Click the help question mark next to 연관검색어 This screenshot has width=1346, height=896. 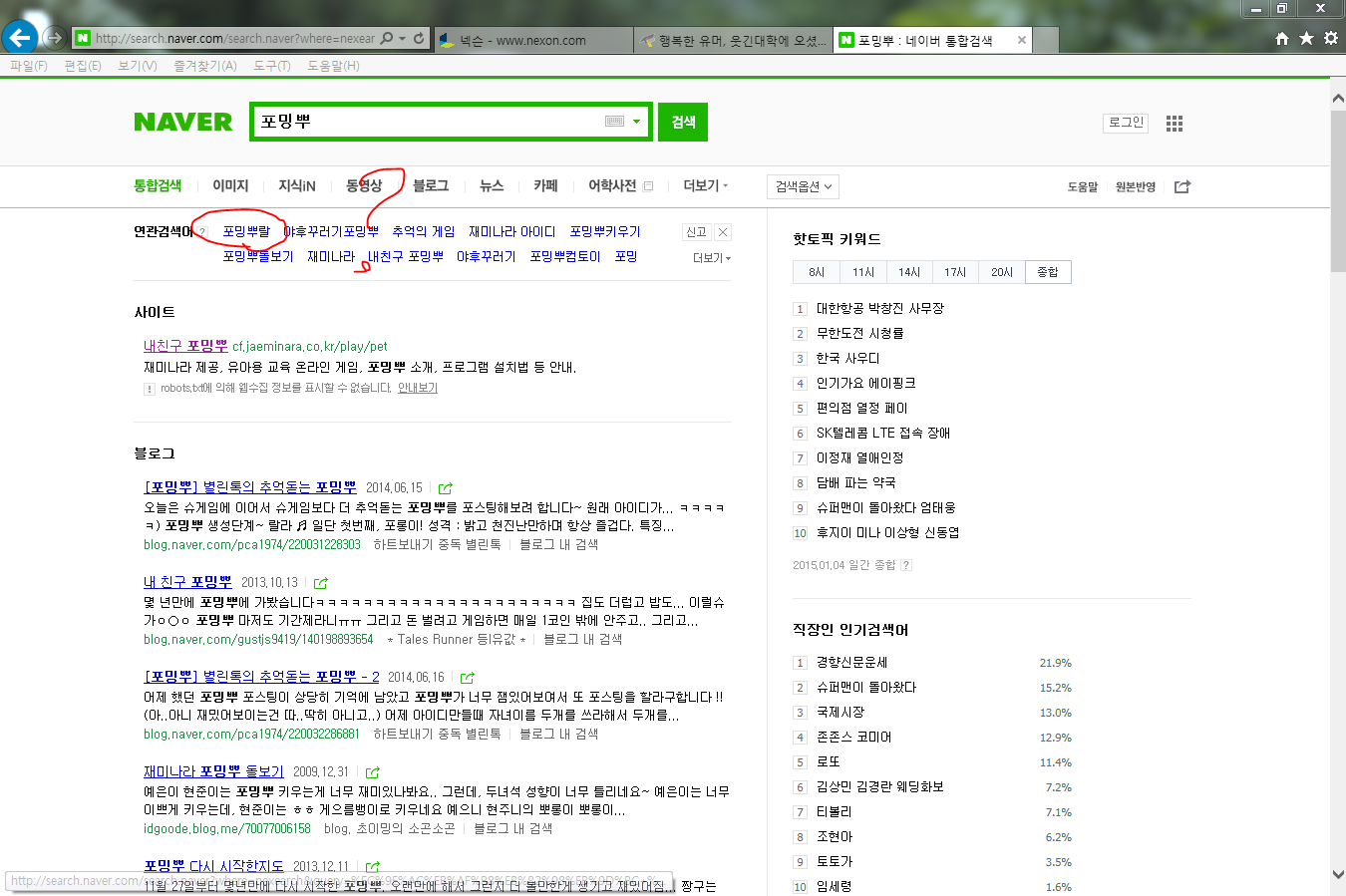coord(202,232)
